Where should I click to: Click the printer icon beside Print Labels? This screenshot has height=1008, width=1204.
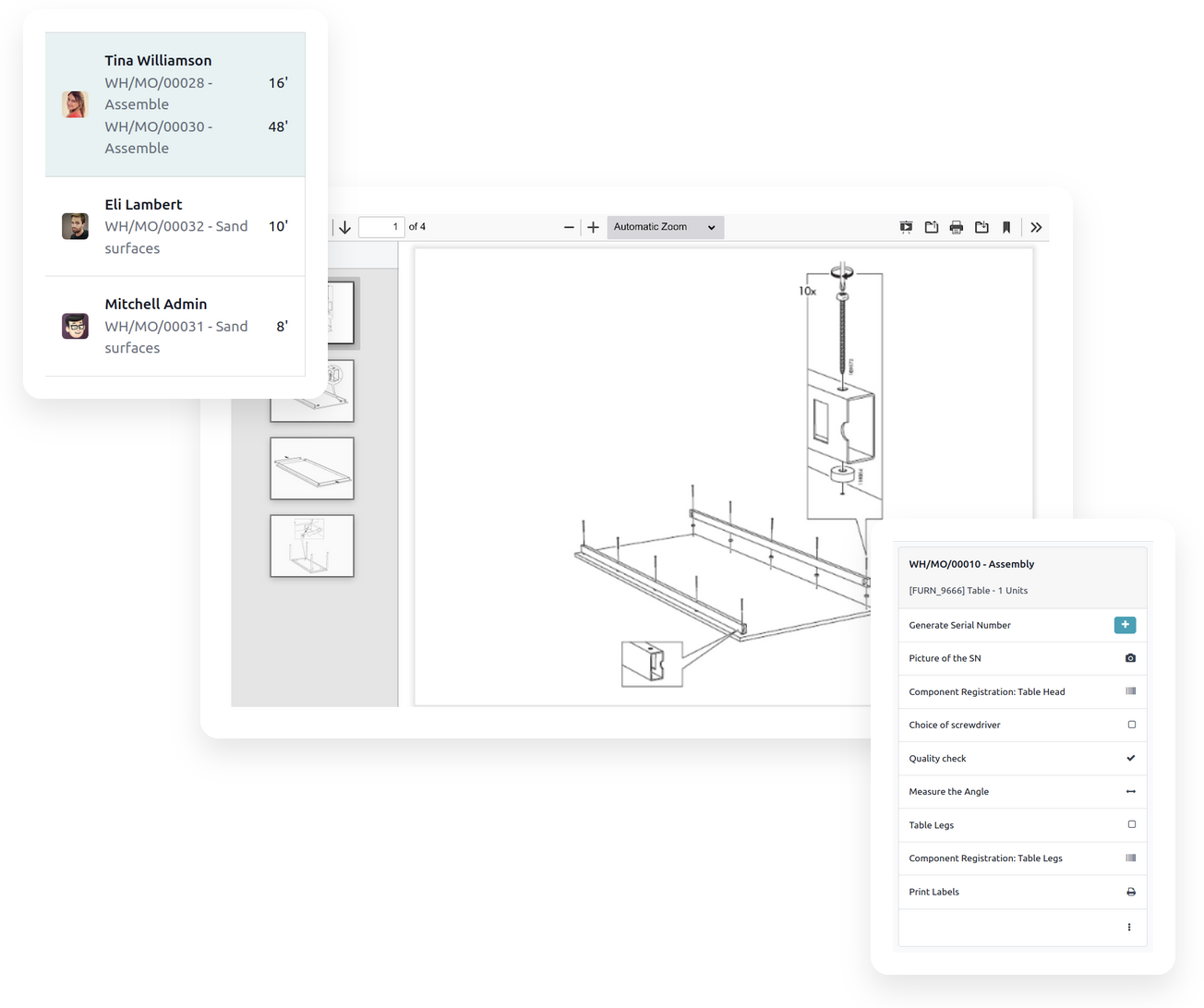click(1130, 892)
